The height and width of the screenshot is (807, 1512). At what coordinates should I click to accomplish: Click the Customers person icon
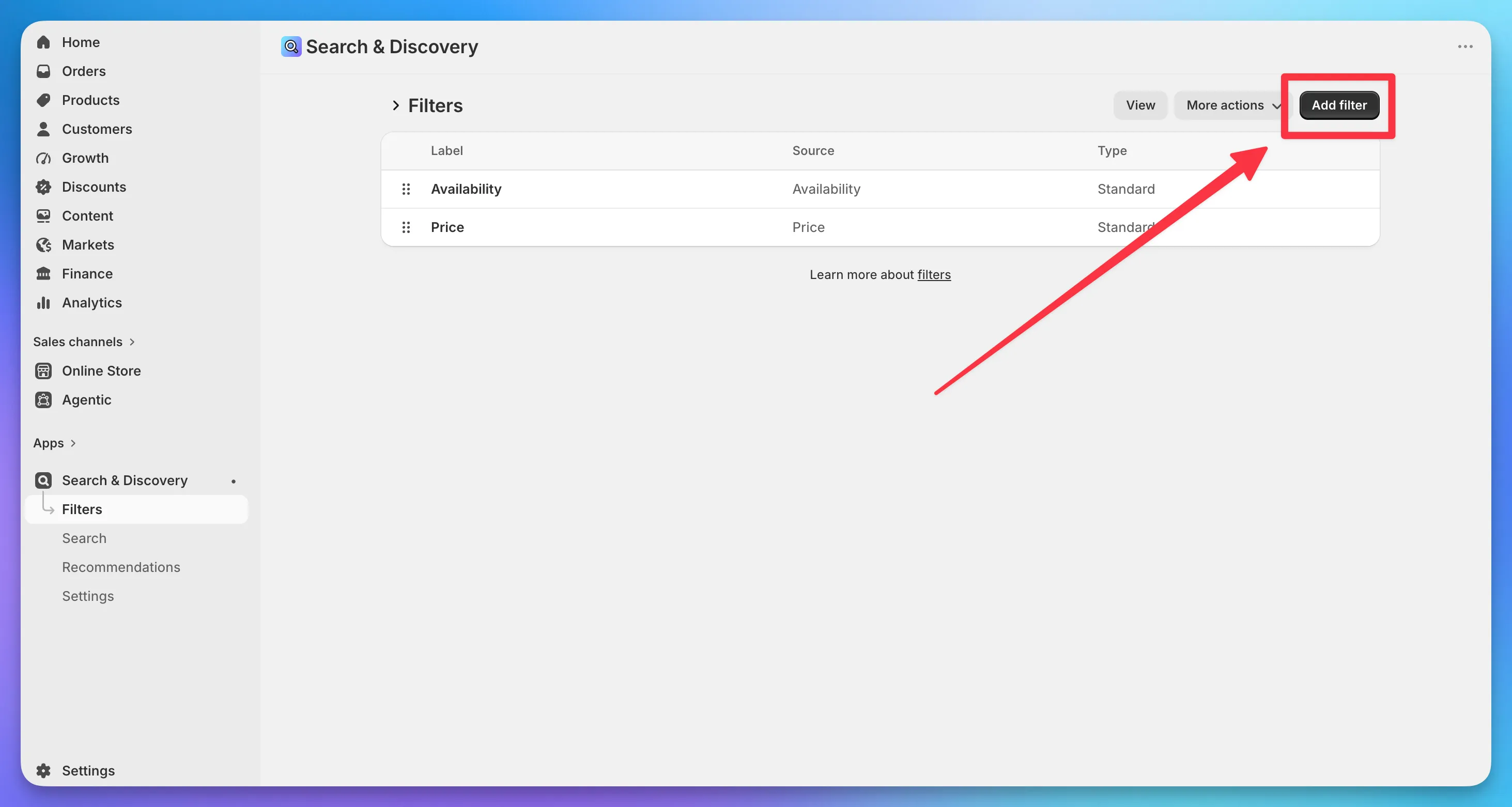[43, 129]
